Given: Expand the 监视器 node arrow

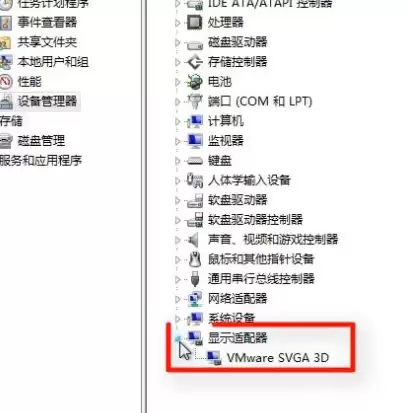Looking at the screenshot, I should [178, 141].
